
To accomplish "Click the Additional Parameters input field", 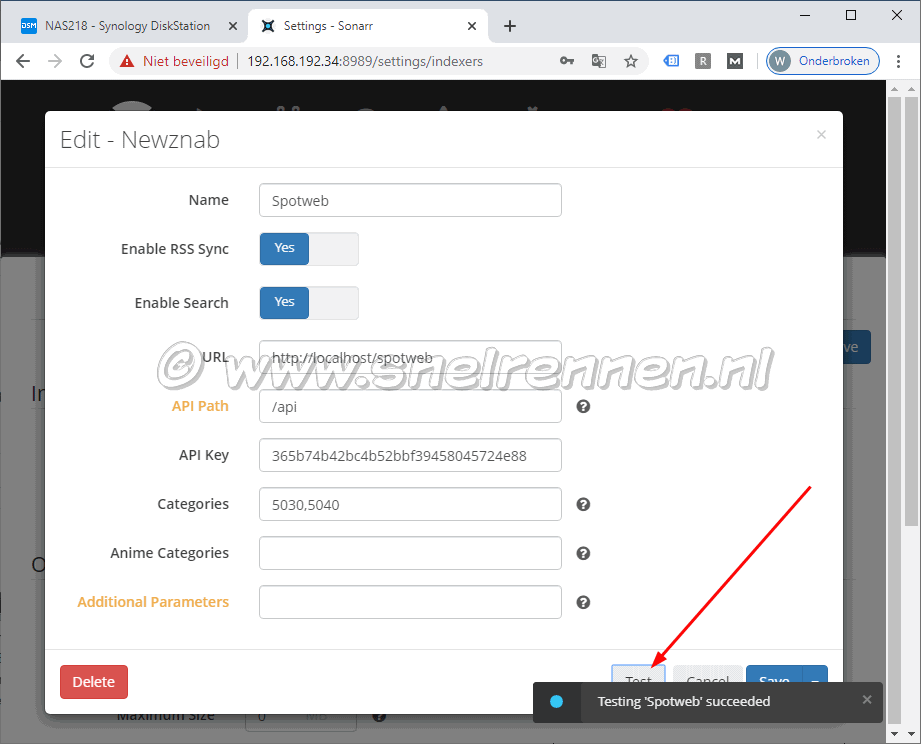I will tap(410, 602).
